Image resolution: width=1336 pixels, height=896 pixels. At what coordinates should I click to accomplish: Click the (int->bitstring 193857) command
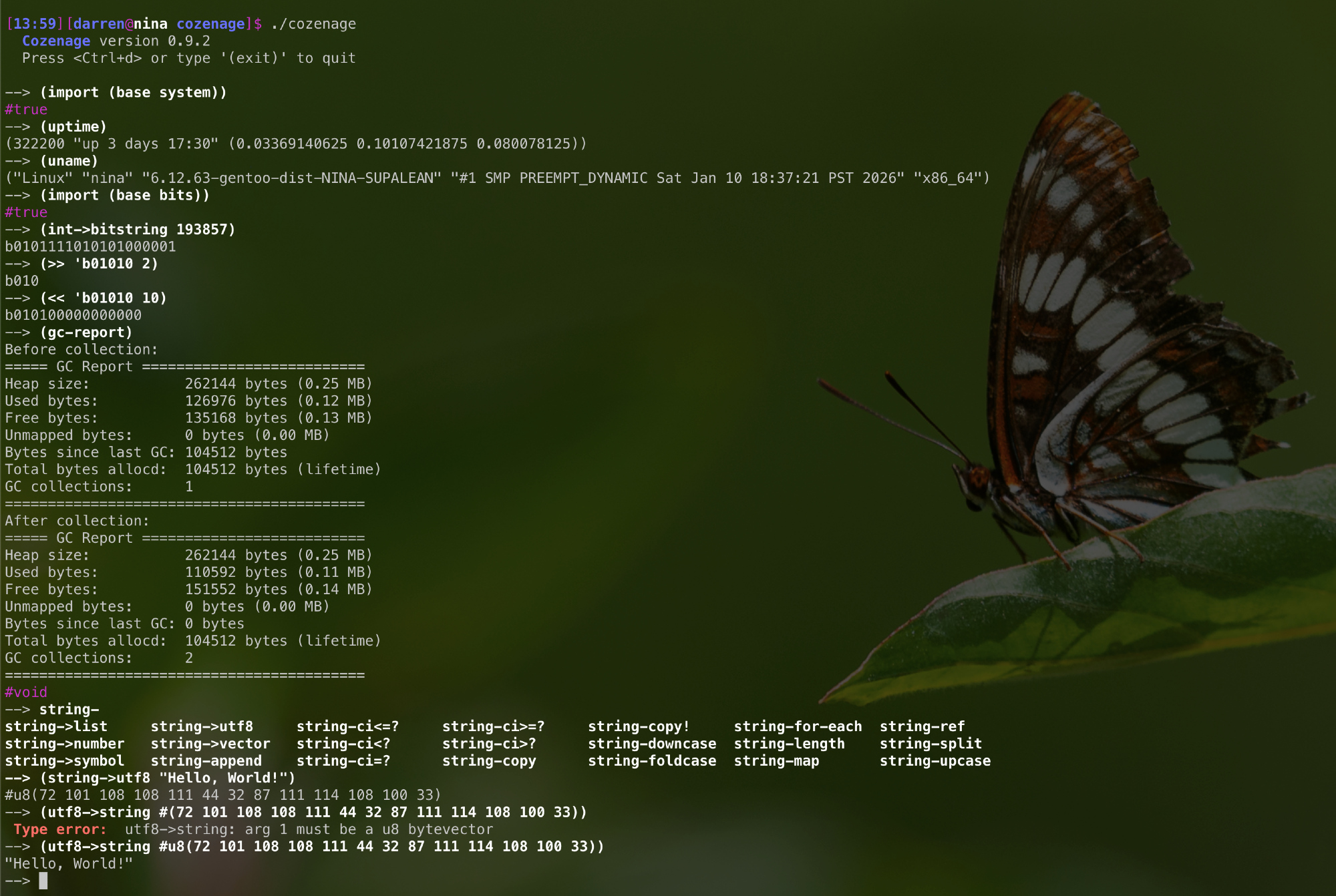[x=138, y=230]
